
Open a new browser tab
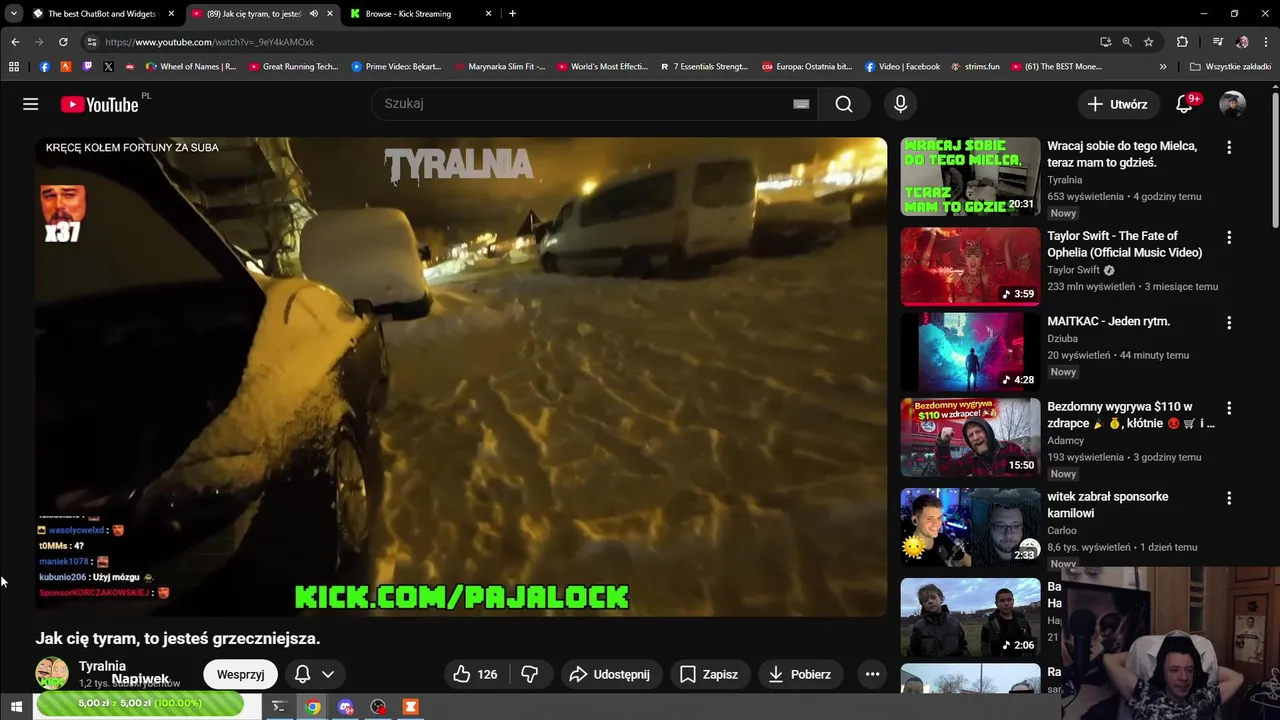[512, 14]
